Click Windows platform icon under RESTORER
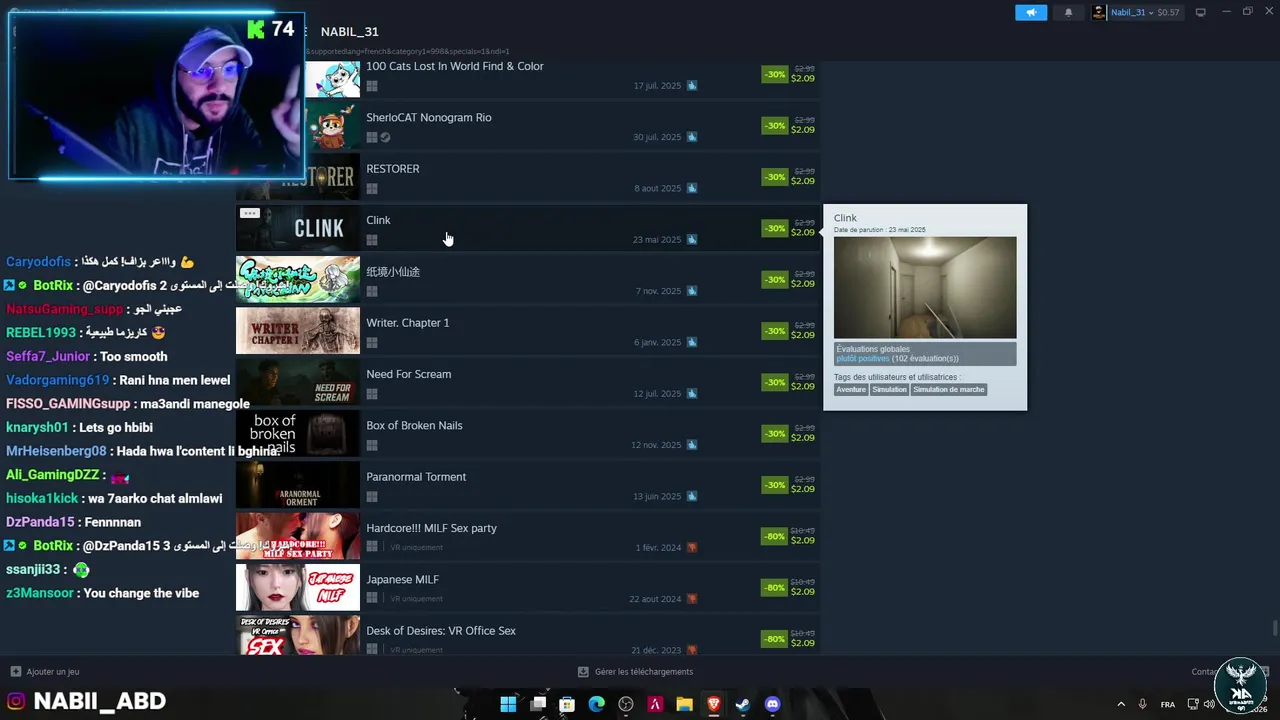Image resolution: width=1280 pixels, height=720 pixels. tap(372, 188)
